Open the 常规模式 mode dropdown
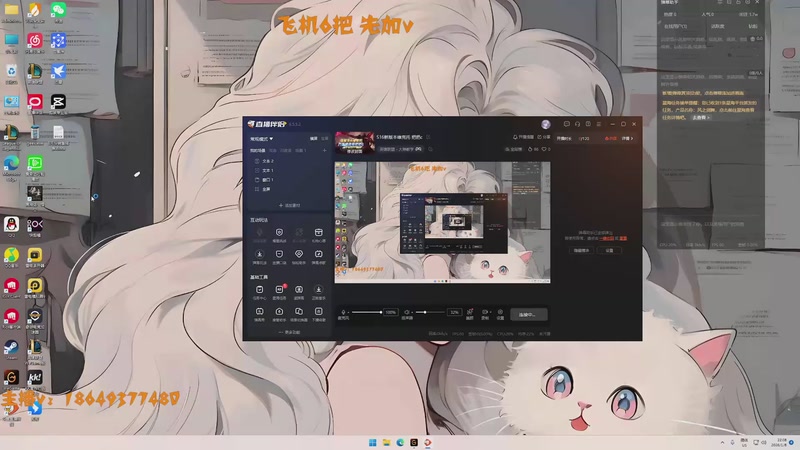800x450 pixels. (261, 139)
